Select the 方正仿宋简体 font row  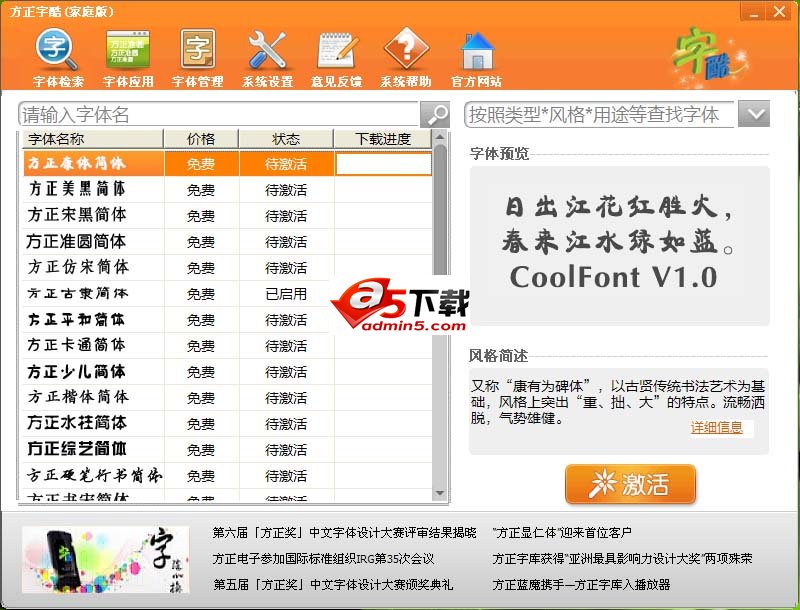[x=228, y=268]
